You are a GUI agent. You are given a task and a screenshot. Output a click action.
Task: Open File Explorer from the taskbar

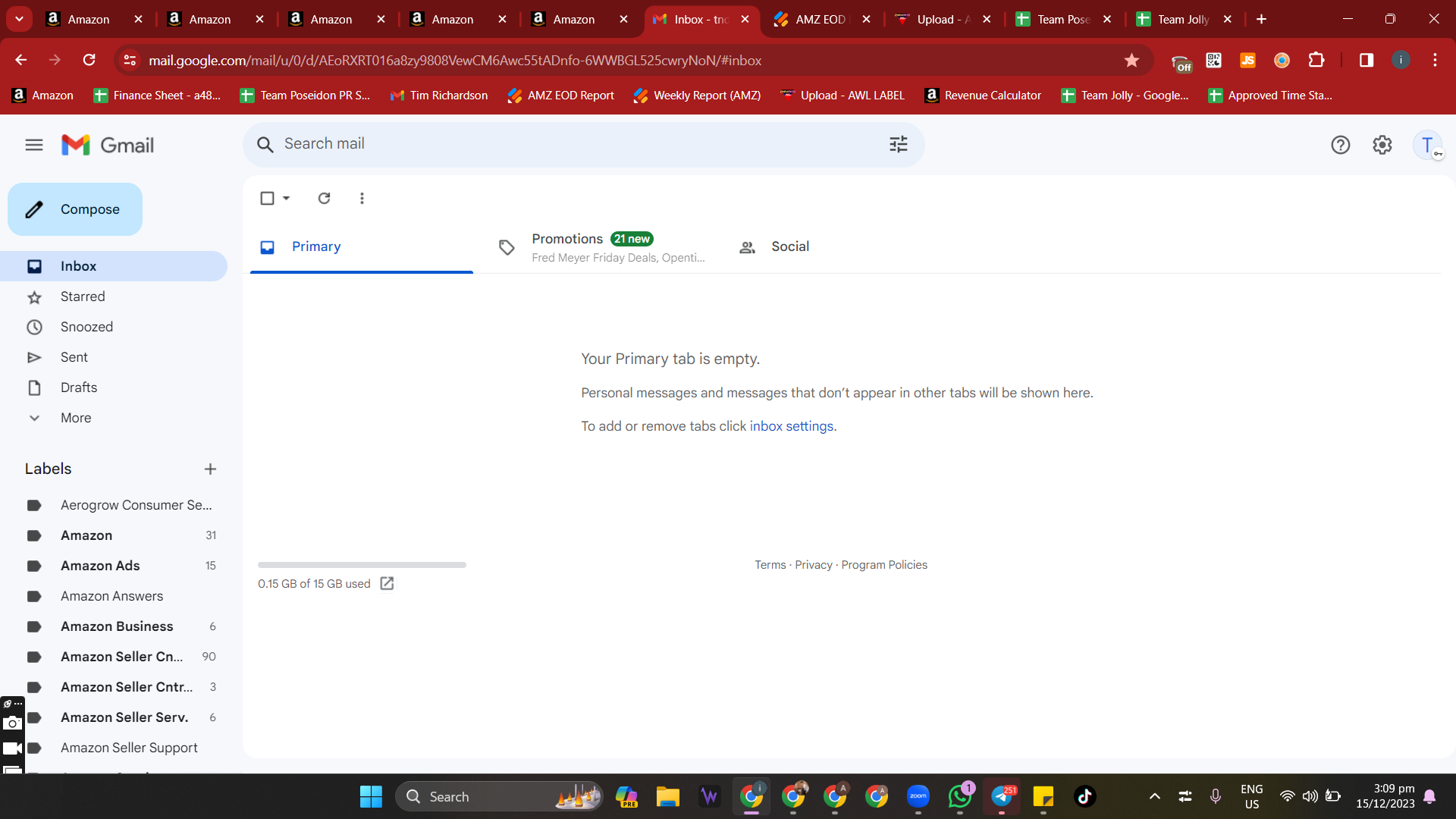[x=667, y=796]
